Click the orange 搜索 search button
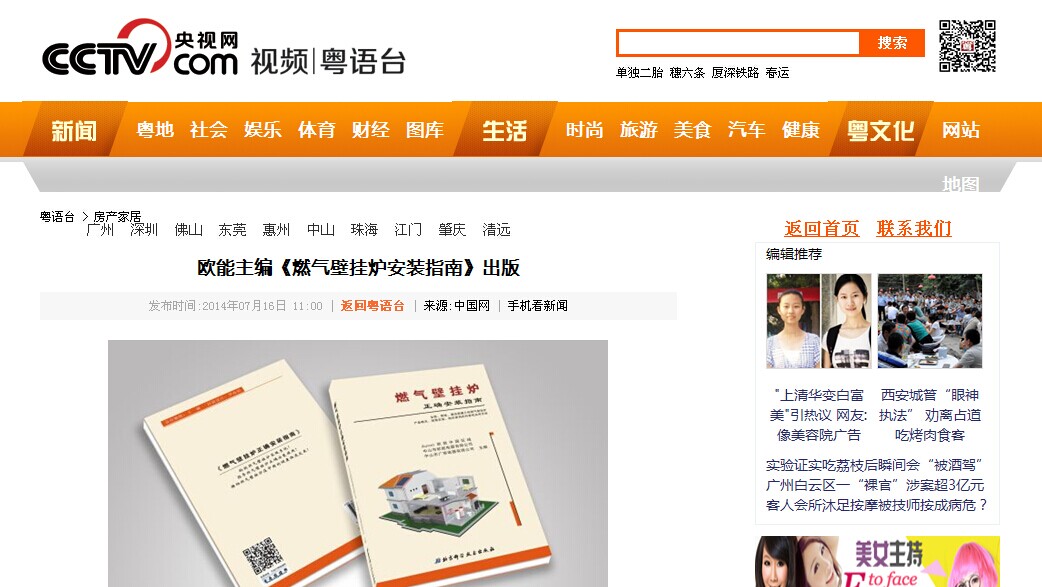 tap(892, 43)
